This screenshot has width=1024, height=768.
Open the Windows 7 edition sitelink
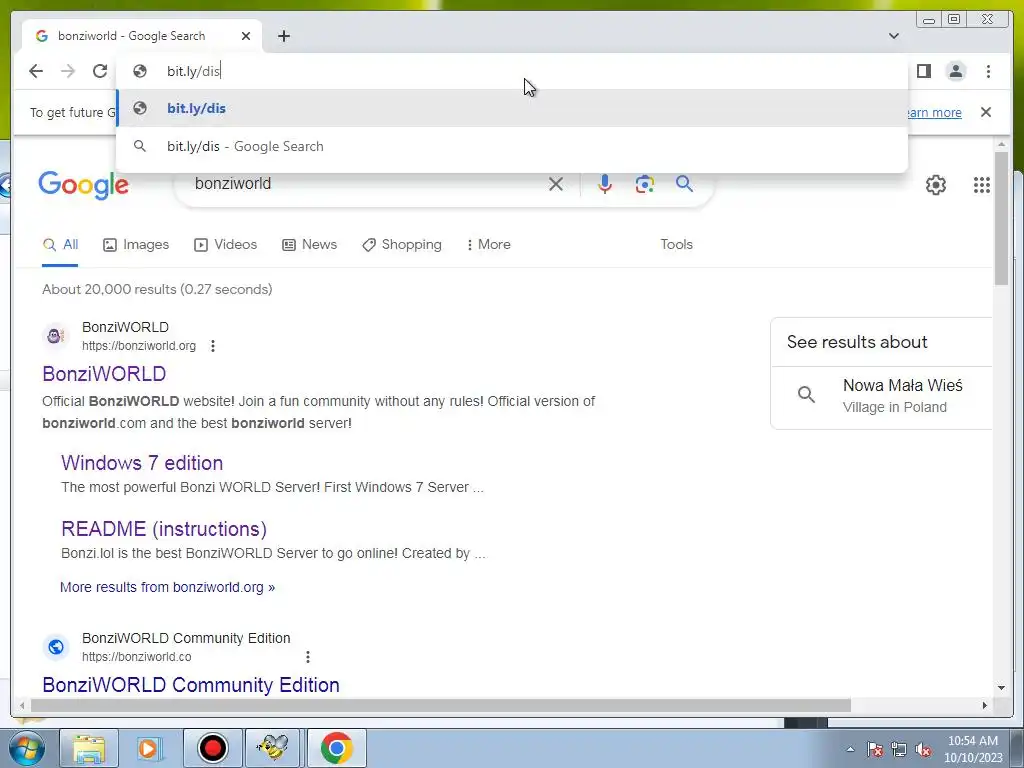tap(142, 463)
